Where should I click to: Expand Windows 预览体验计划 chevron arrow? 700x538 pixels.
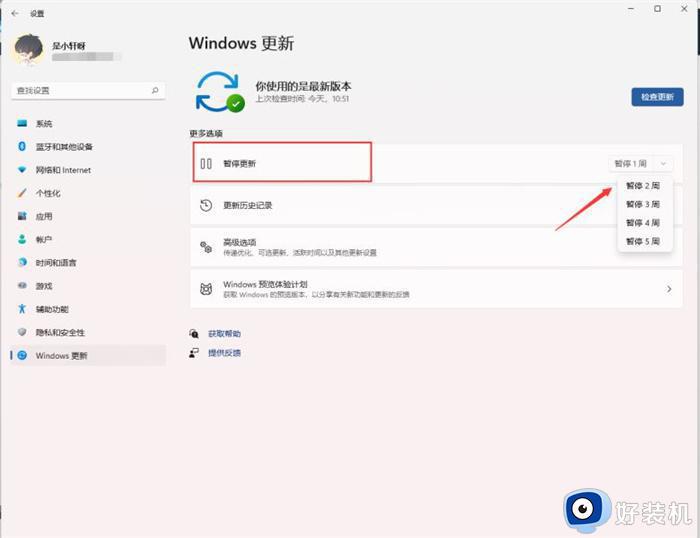[x=669, y=289]
